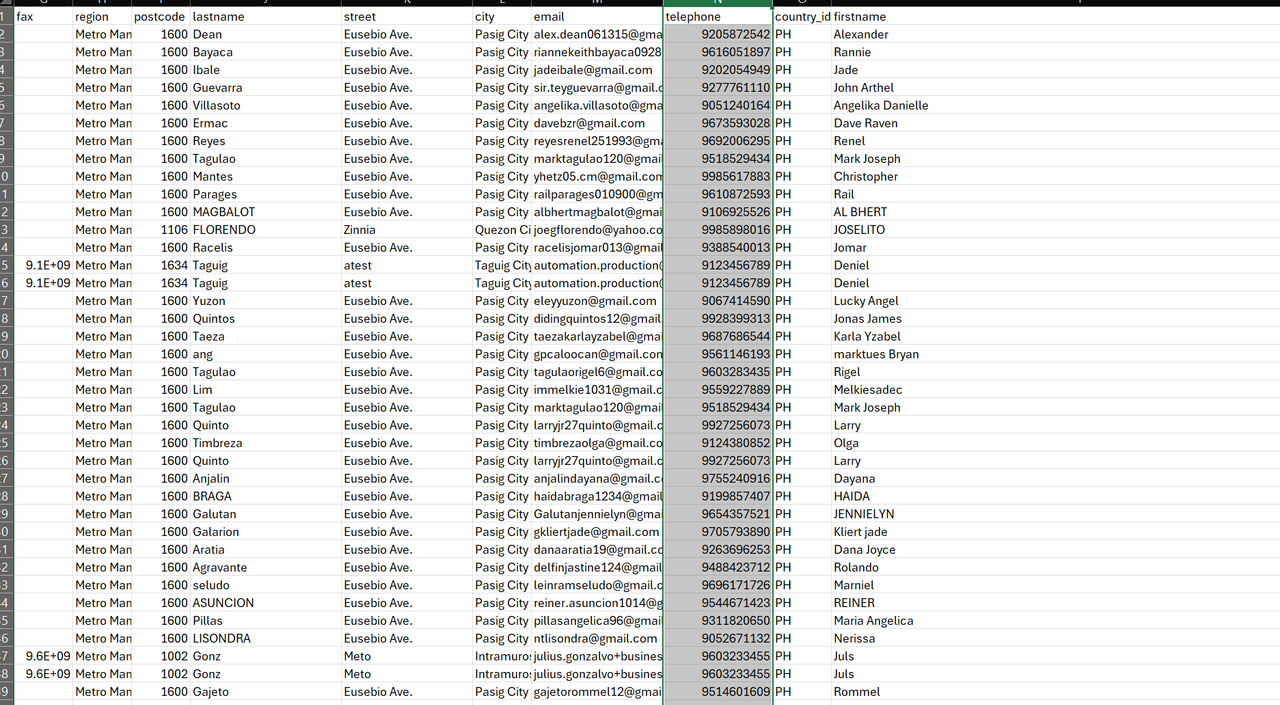Click telephone cell 9616051897
The width and height of the screenshot is (1280, 705).
click(x=718, y=52)
